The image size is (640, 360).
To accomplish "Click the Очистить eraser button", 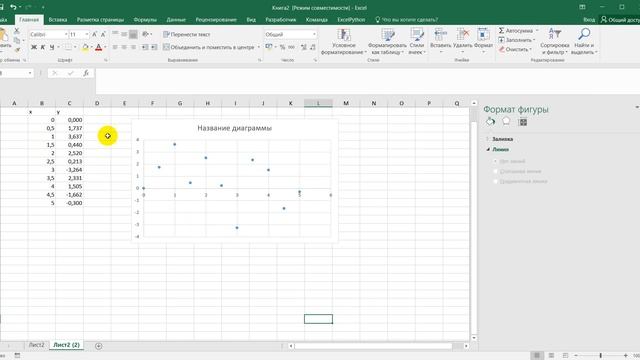I will point(515,49).
